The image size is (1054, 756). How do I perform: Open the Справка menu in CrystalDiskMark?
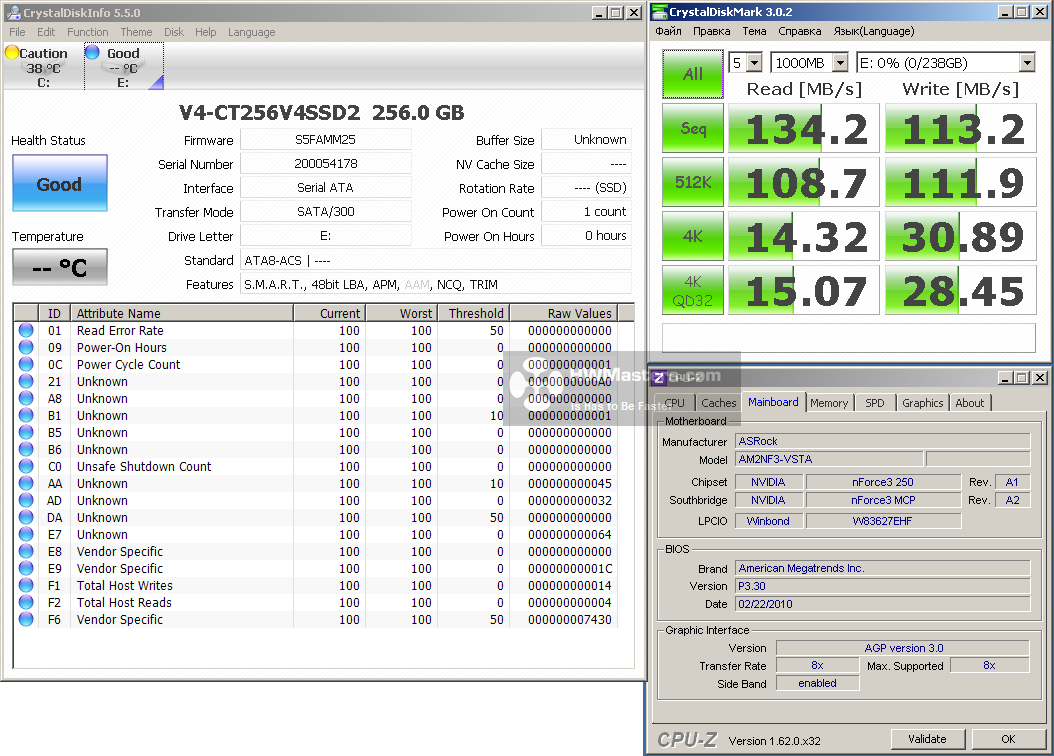coord(800,31)
